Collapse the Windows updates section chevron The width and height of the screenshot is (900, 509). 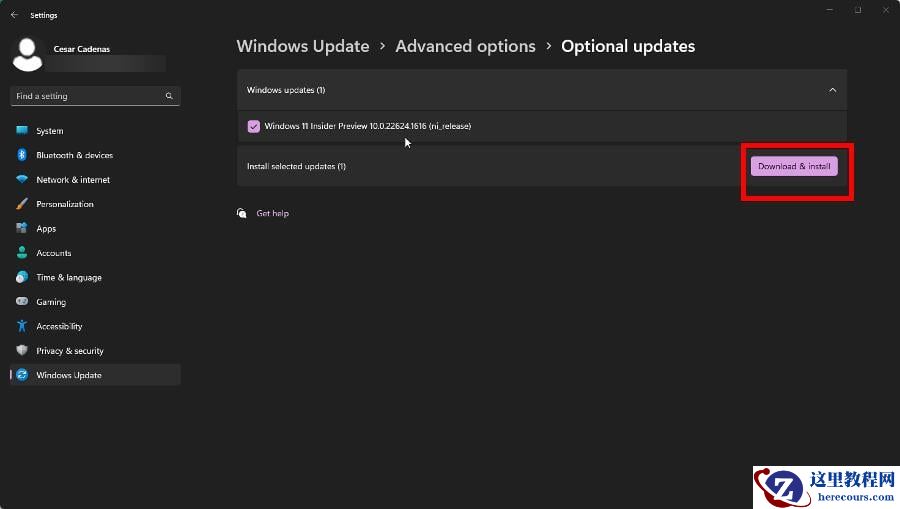(x=832, y=90)
